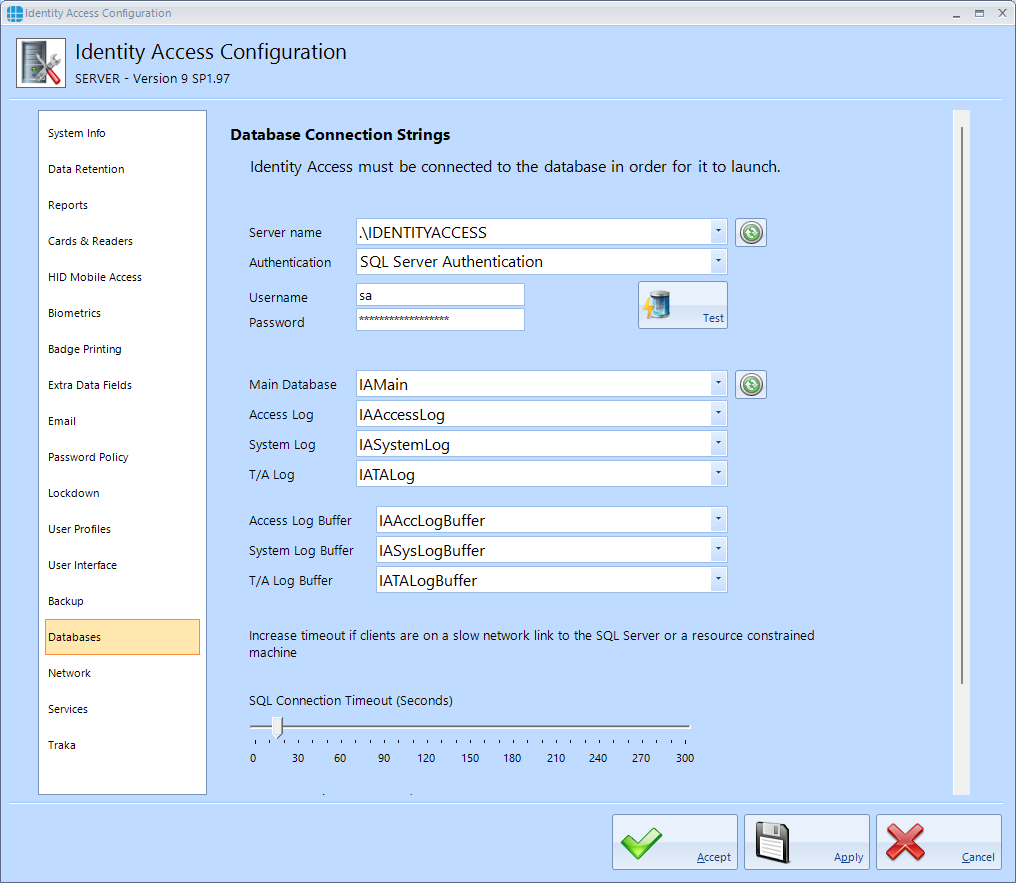Open the Authentication dropdown

(x=718, y=261)
